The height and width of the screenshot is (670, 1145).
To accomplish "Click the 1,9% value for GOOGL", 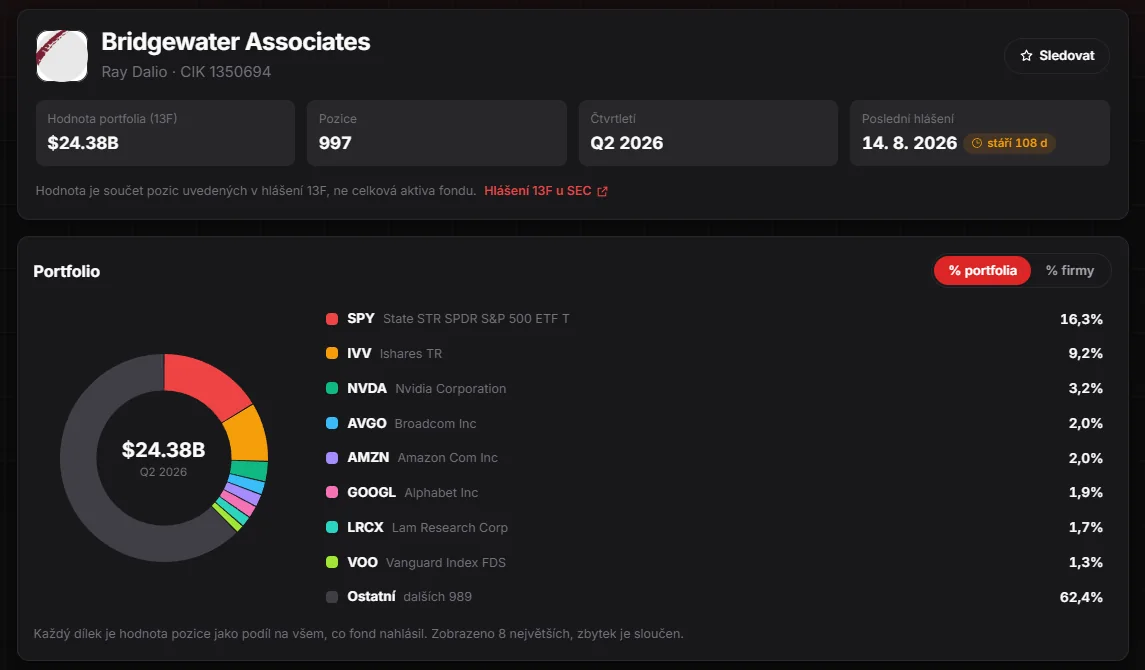I will point(1085,493).
